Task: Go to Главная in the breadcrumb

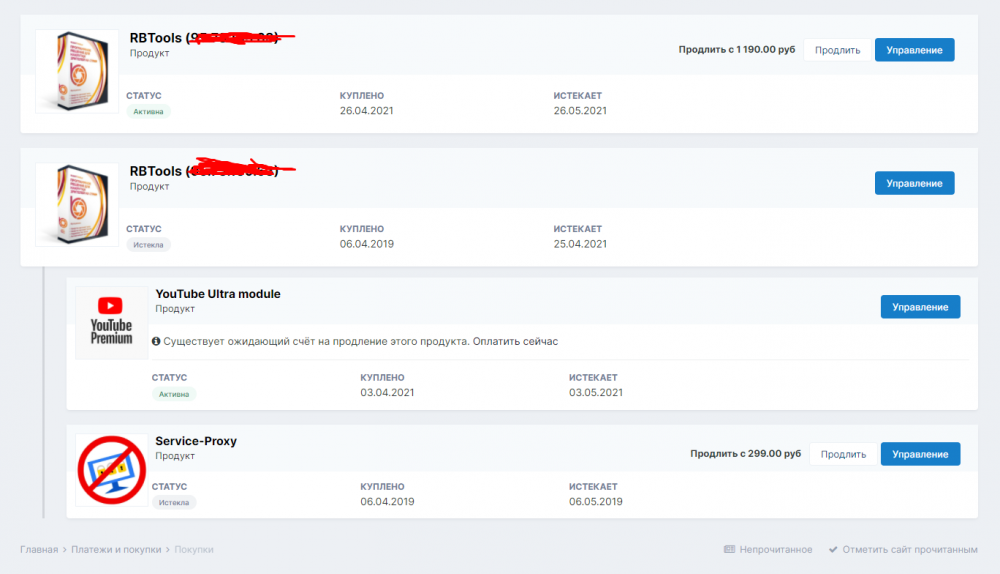Action: click(39, 549)
